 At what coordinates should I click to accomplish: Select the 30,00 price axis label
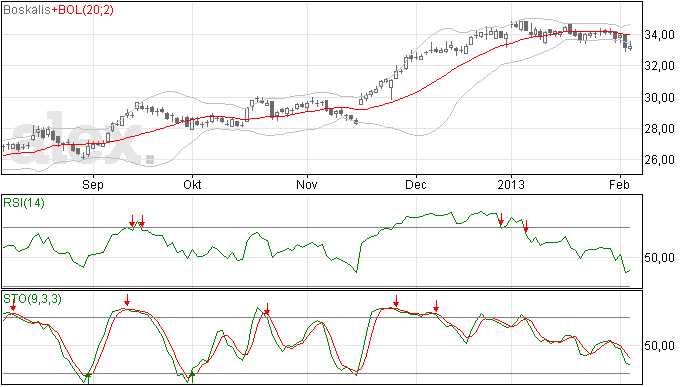[659, 98]
